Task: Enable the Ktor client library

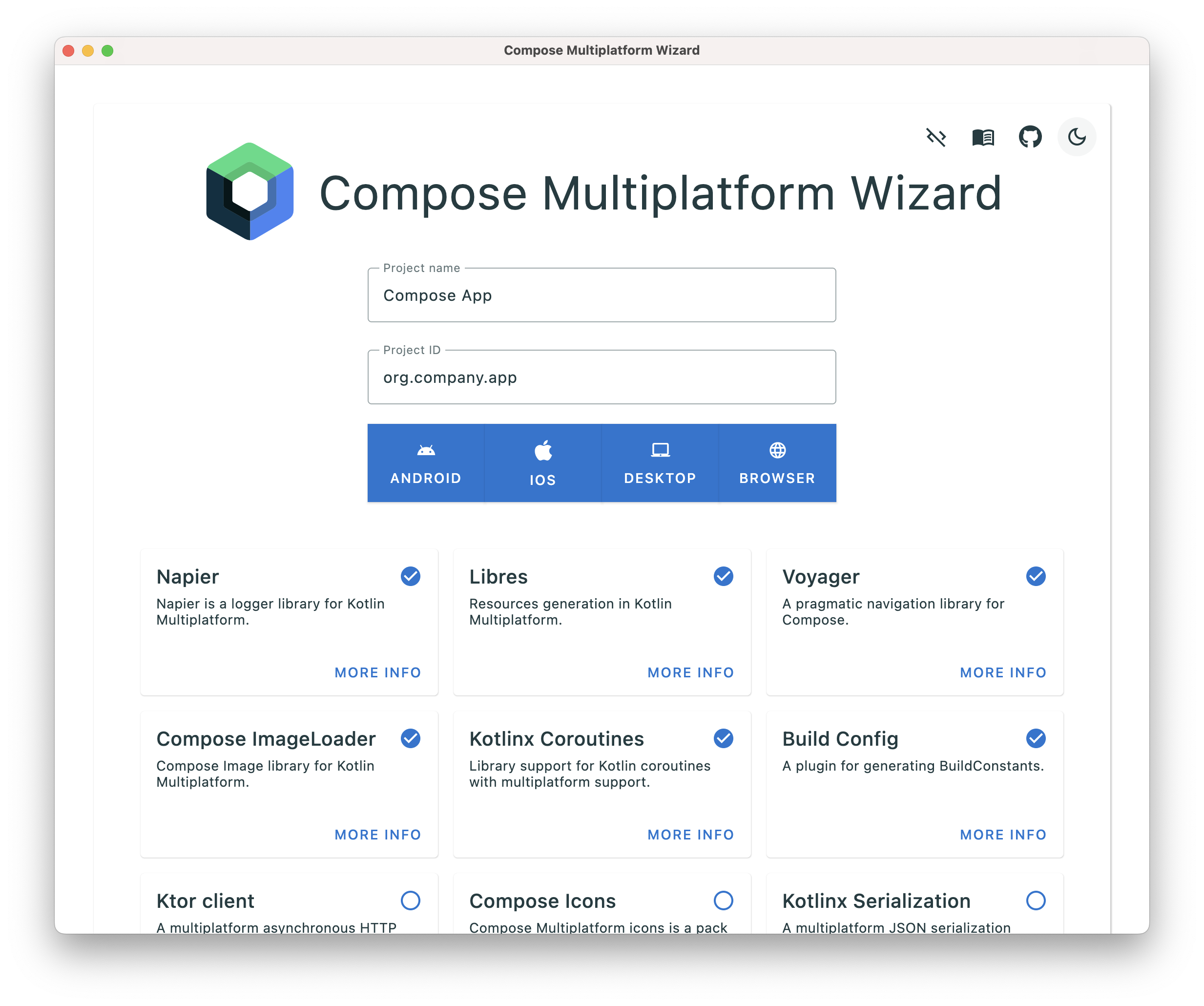Action: (x=411, y=901)
